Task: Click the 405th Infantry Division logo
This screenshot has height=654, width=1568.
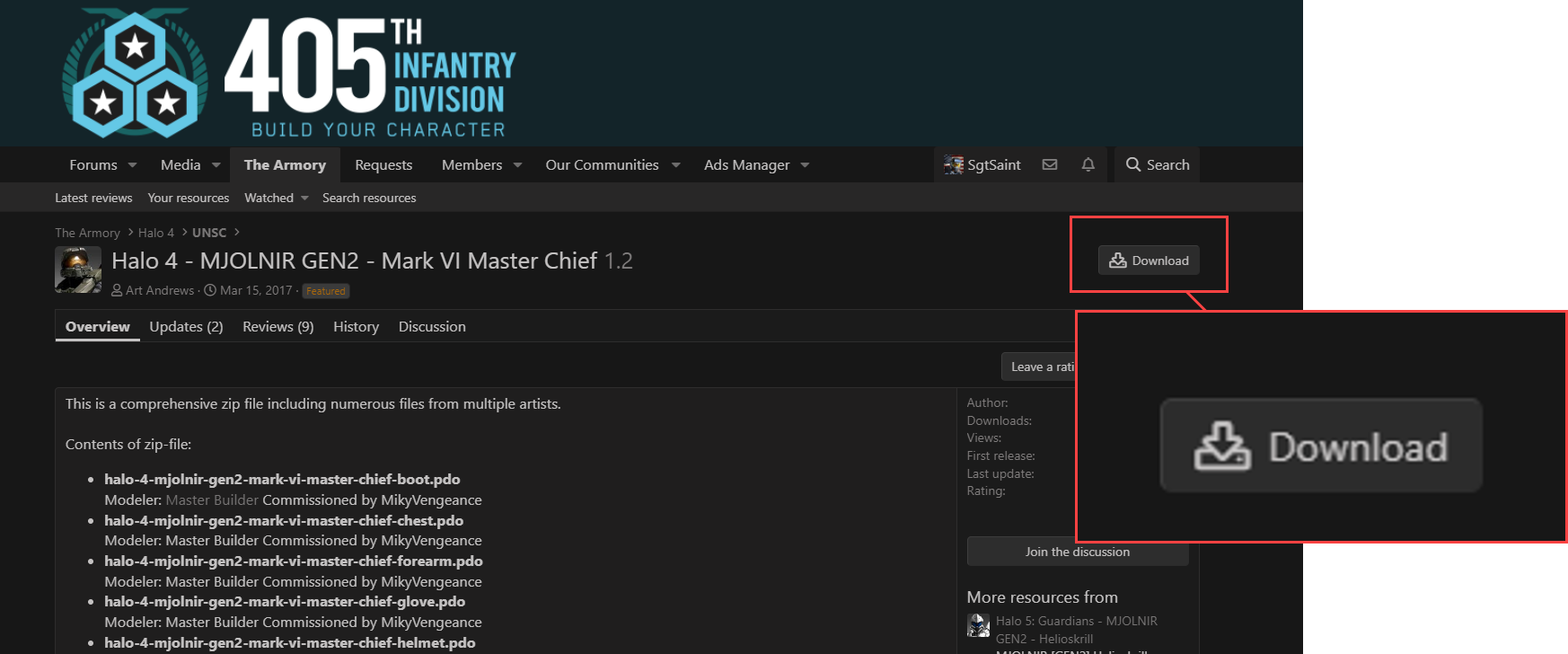Action: pos(289,74)
